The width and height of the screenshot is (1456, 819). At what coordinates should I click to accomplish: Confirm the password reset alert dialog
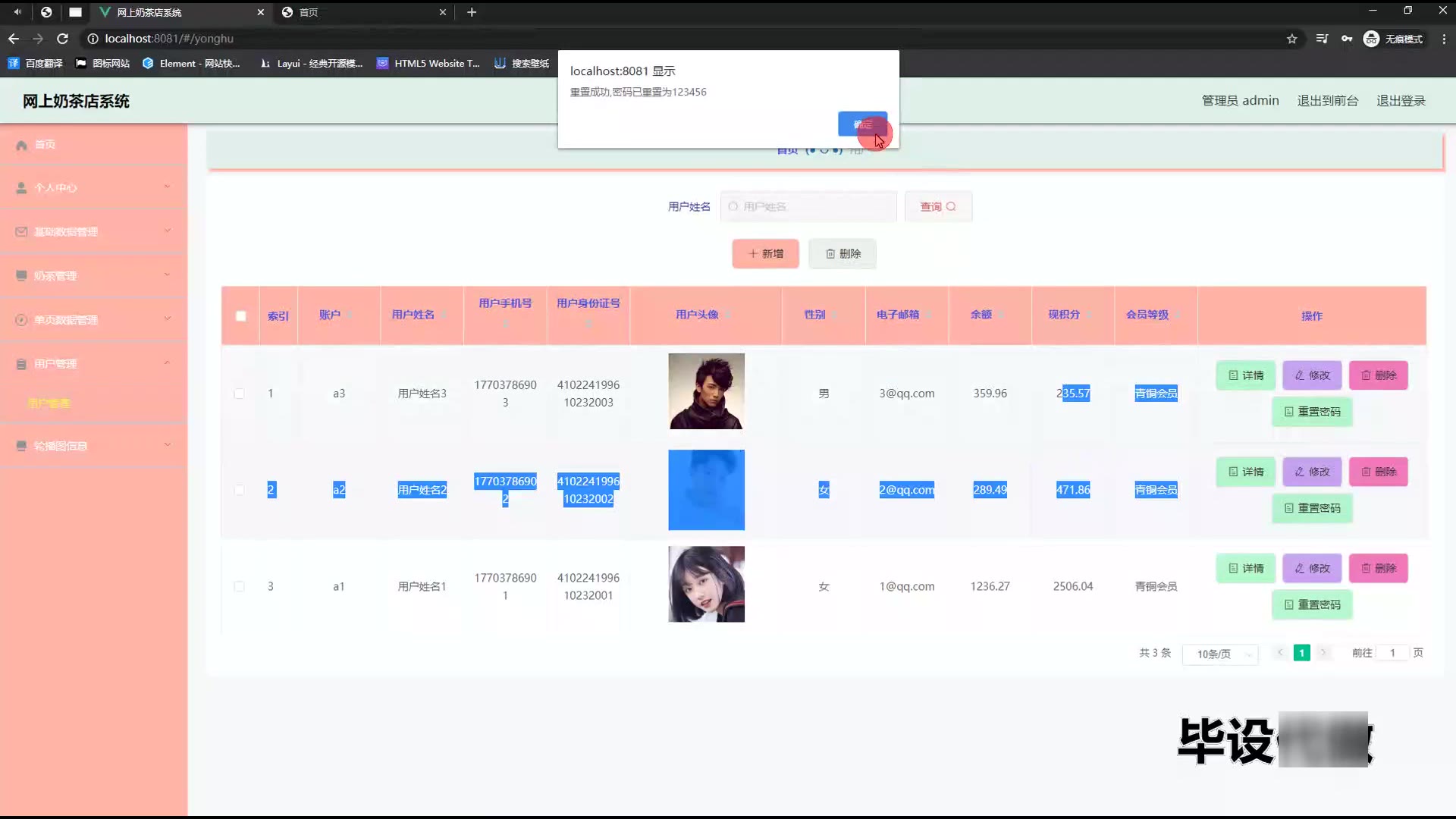tap(862, 124)
